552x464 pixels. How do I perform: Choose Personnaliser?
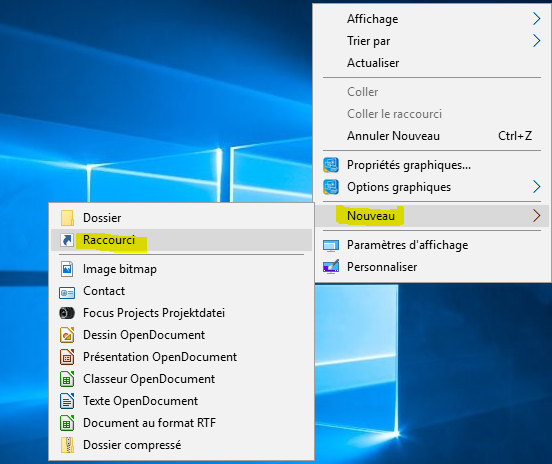[432, 267]
